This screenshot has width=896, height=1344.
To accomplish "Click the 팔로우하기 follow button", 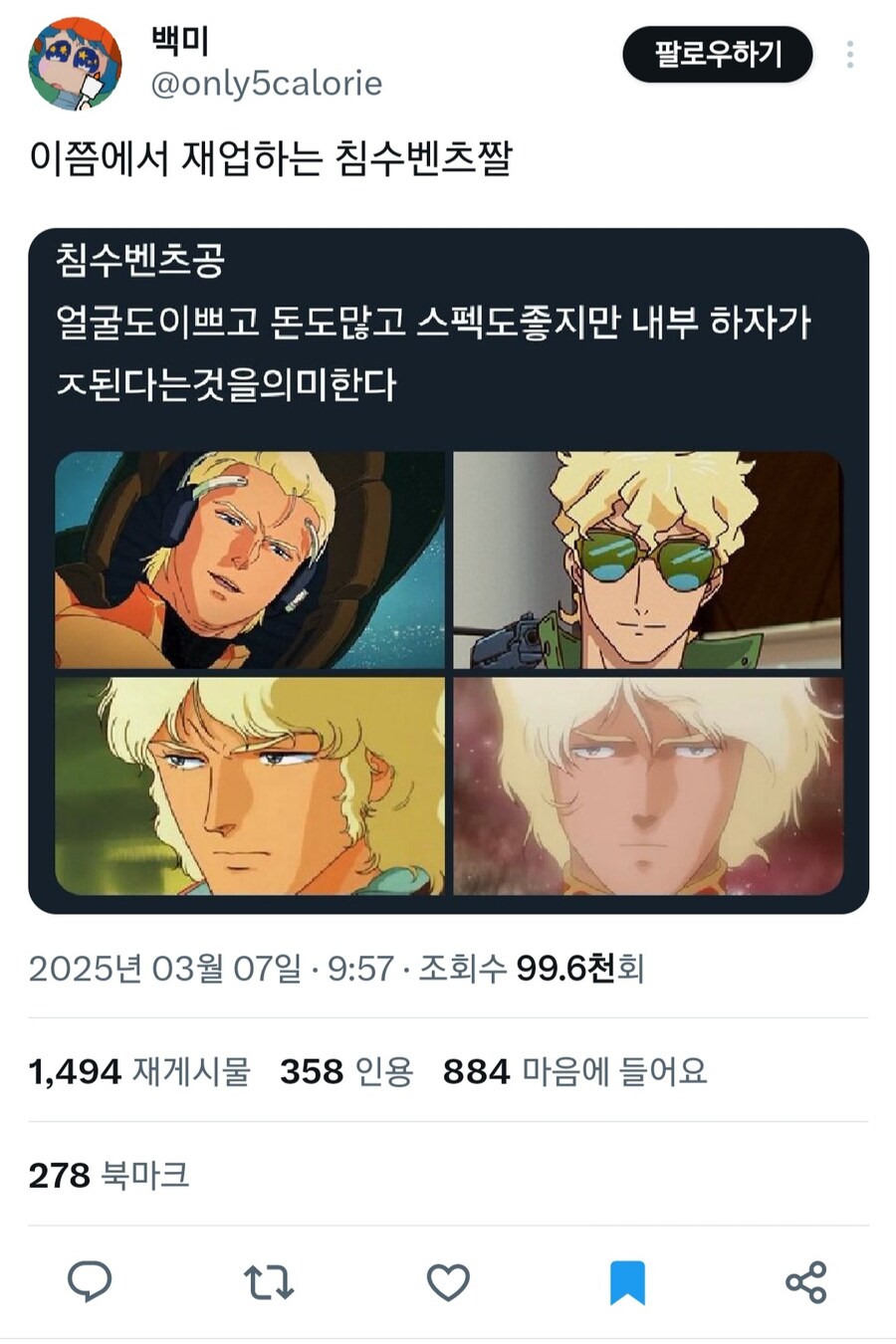I will [718, 54].
